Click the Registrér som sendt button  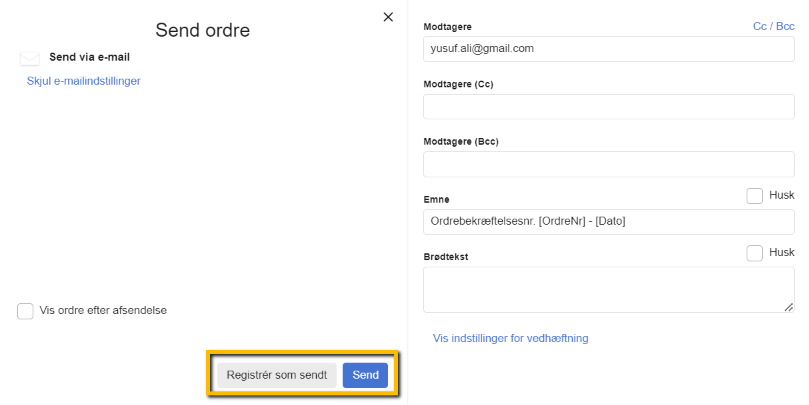pyautogui.click(x=276, y=375)
